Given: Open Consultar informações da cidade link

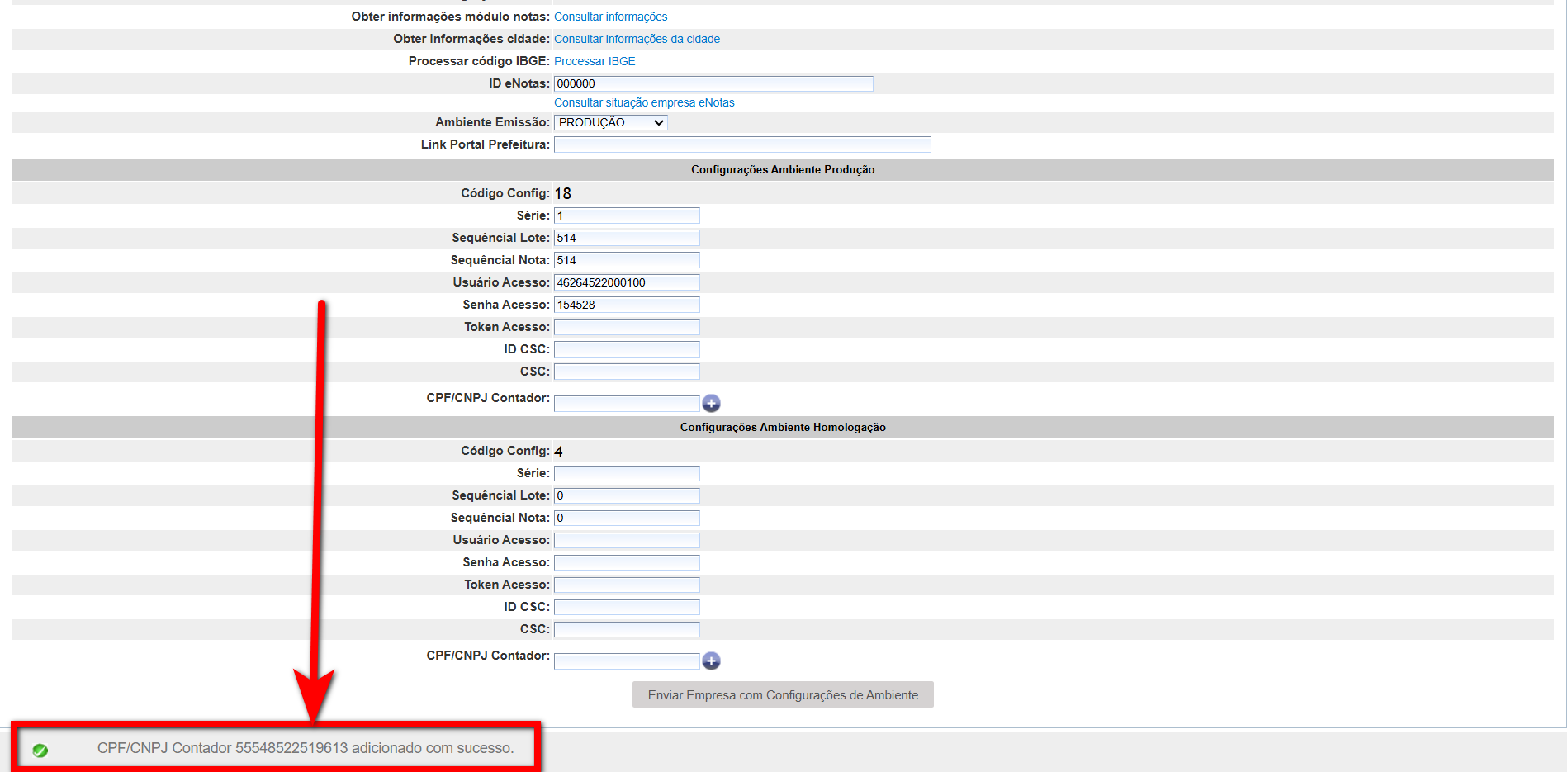Looking at the screenshot, I should pyautogui.click(x=637, y=39).
